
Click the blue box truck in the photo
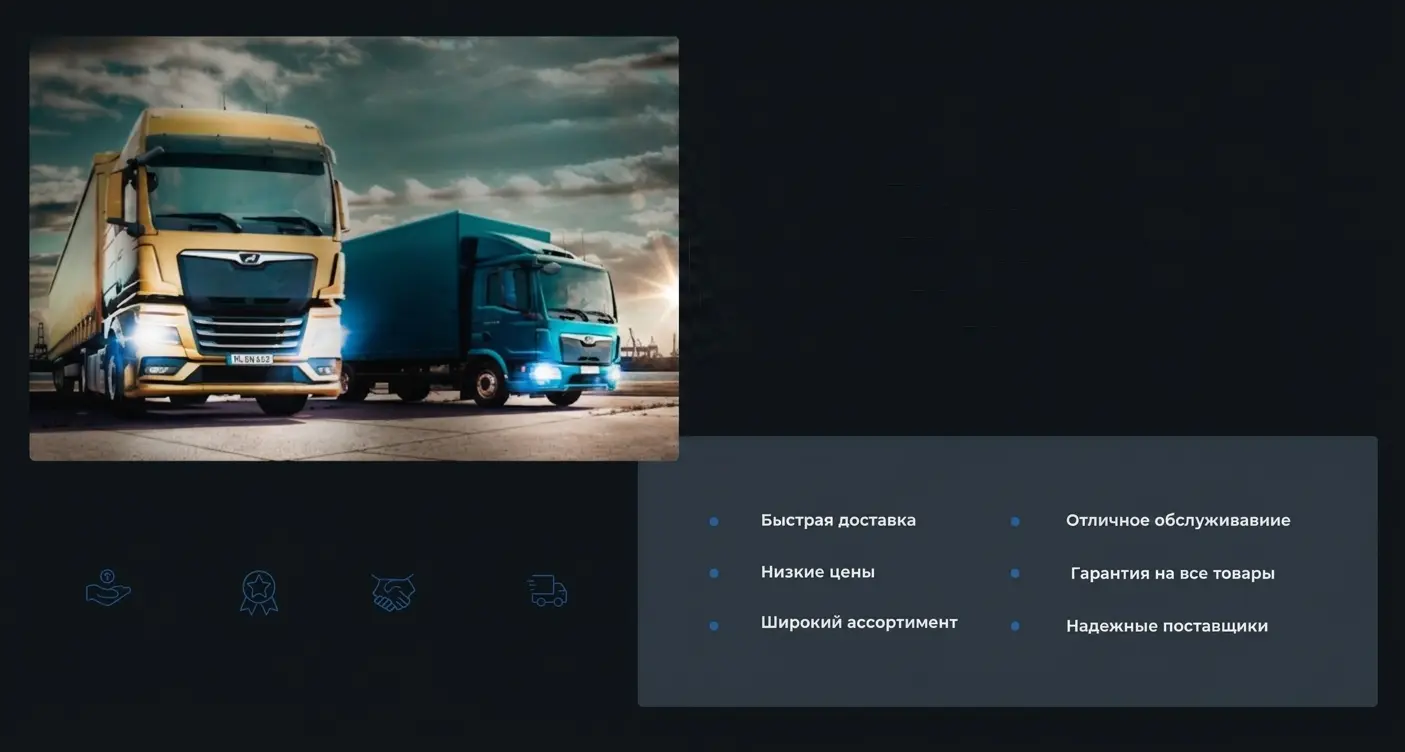[480, 310]
